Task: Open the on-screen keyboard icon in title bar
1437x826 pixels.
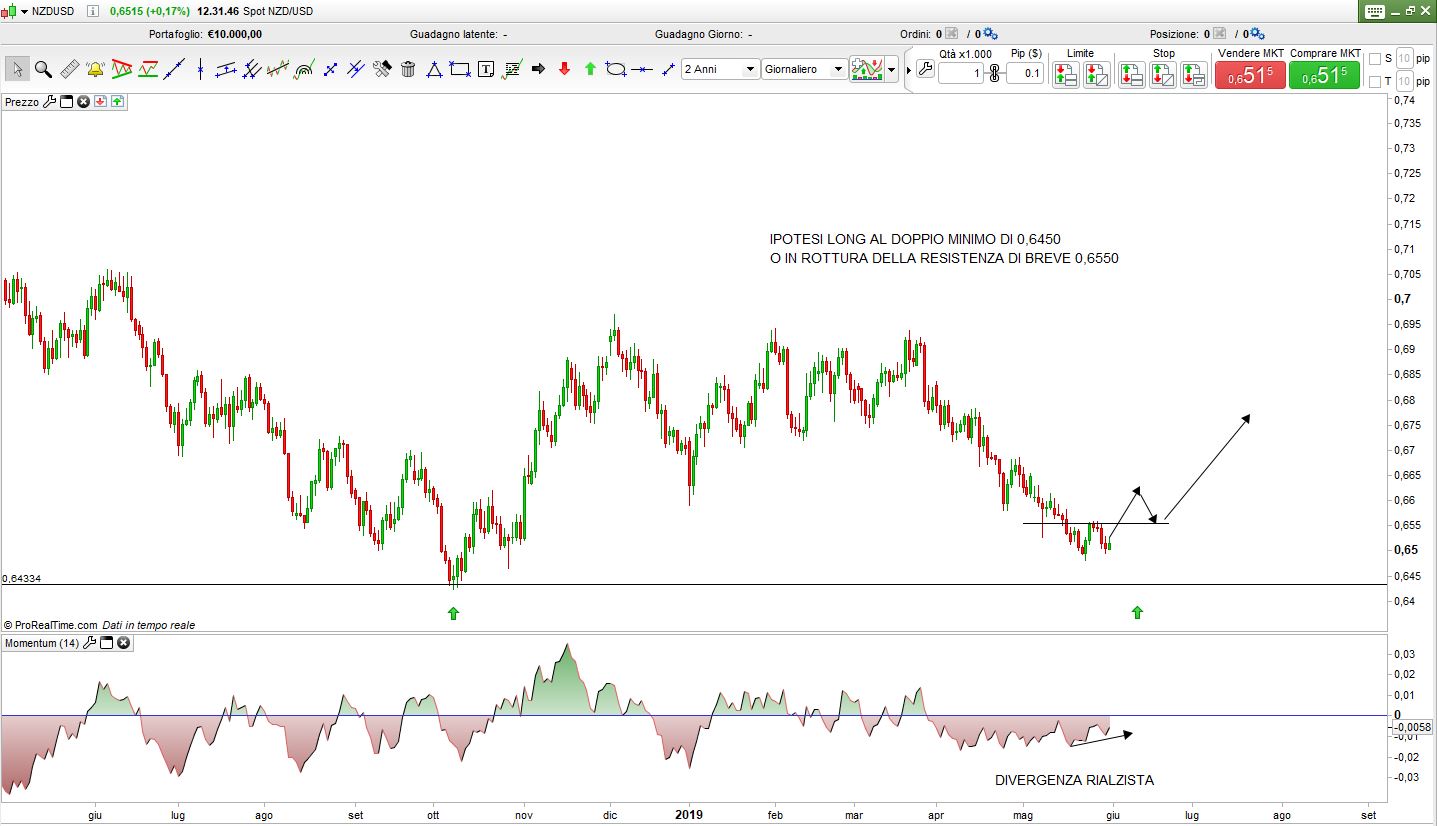Action: 1374,11
